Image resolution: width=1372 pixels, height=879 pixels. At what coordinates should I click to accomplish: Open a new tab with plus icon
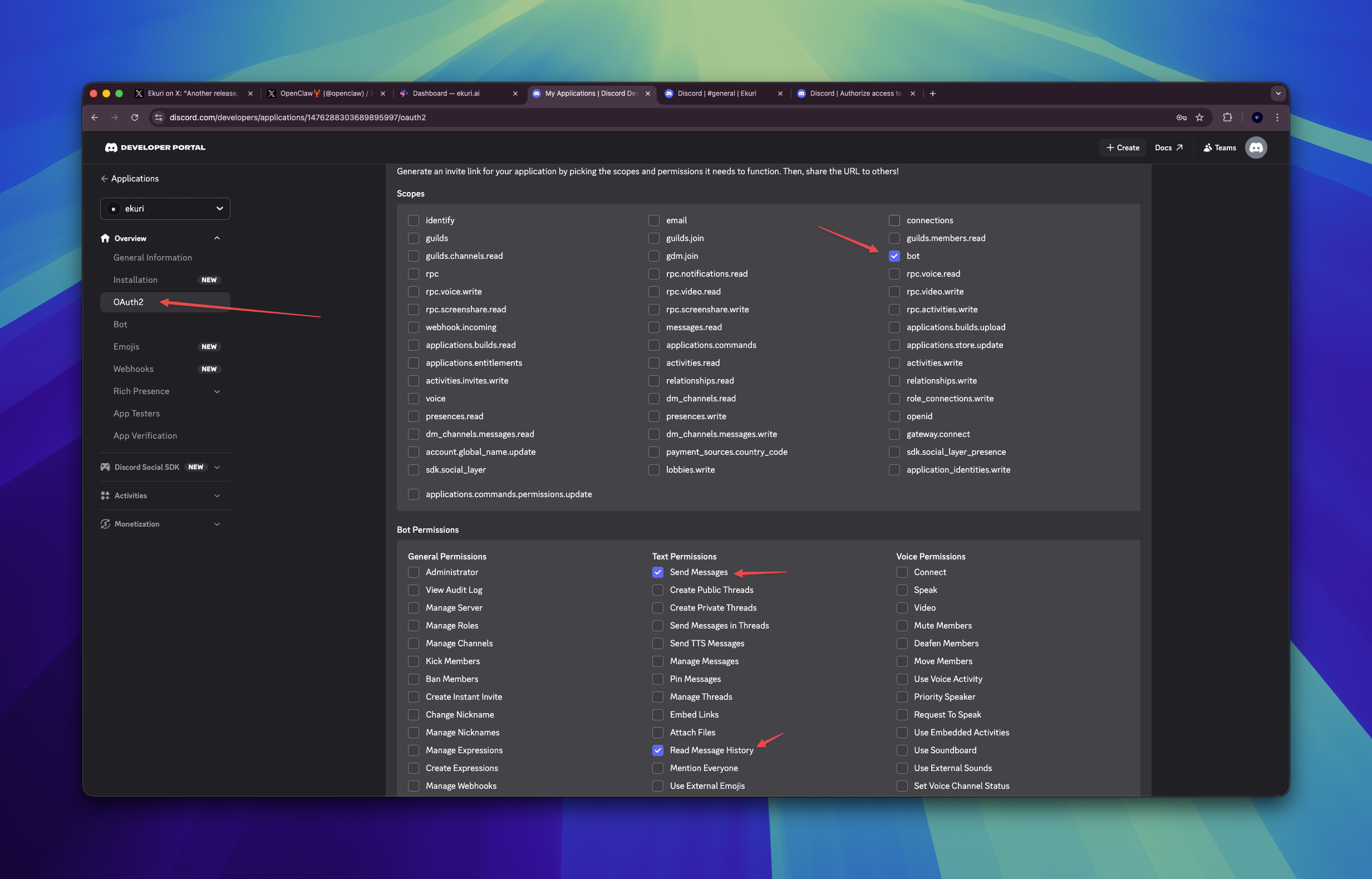(932, 94)
